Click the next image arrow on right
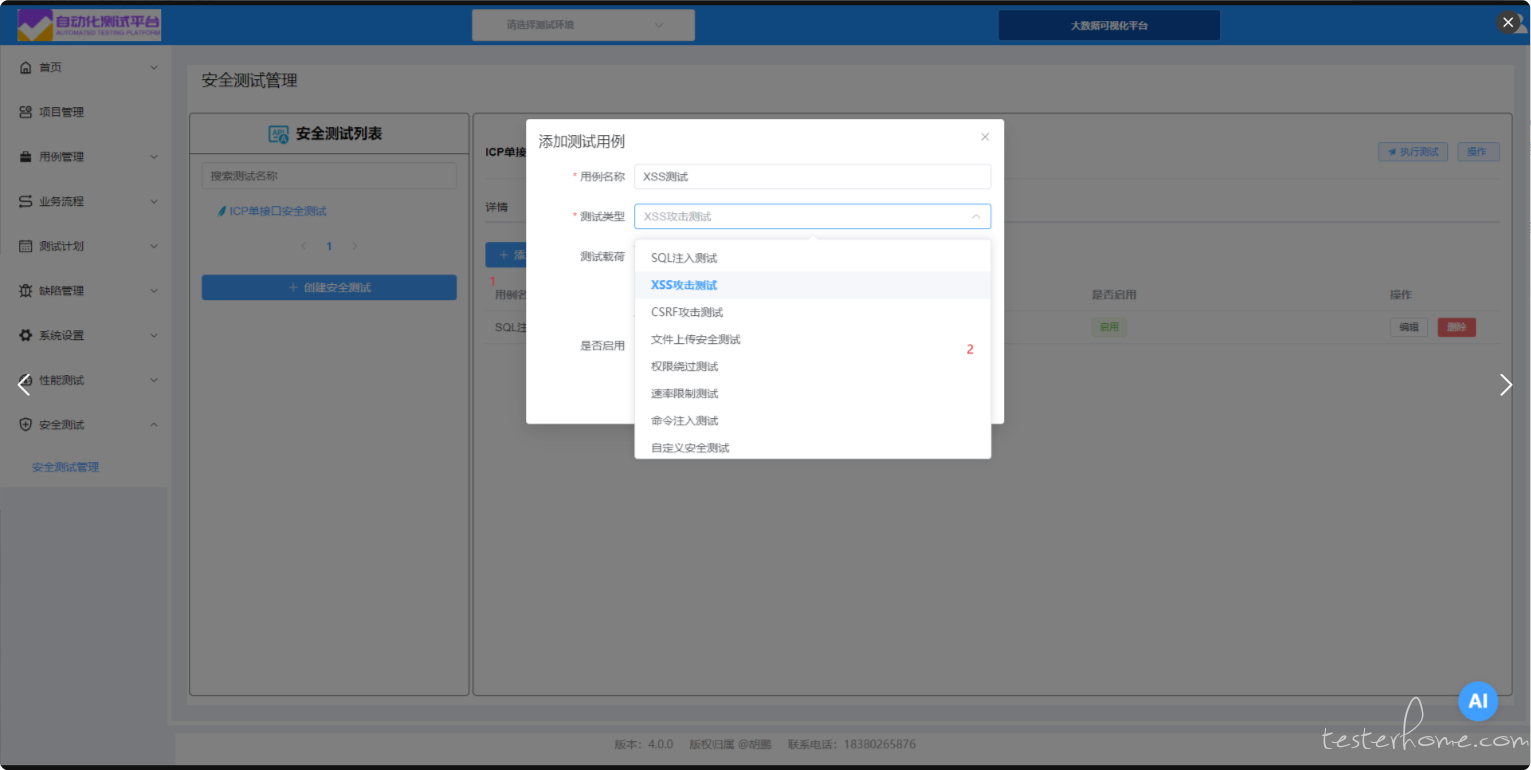 (1505, 385)
